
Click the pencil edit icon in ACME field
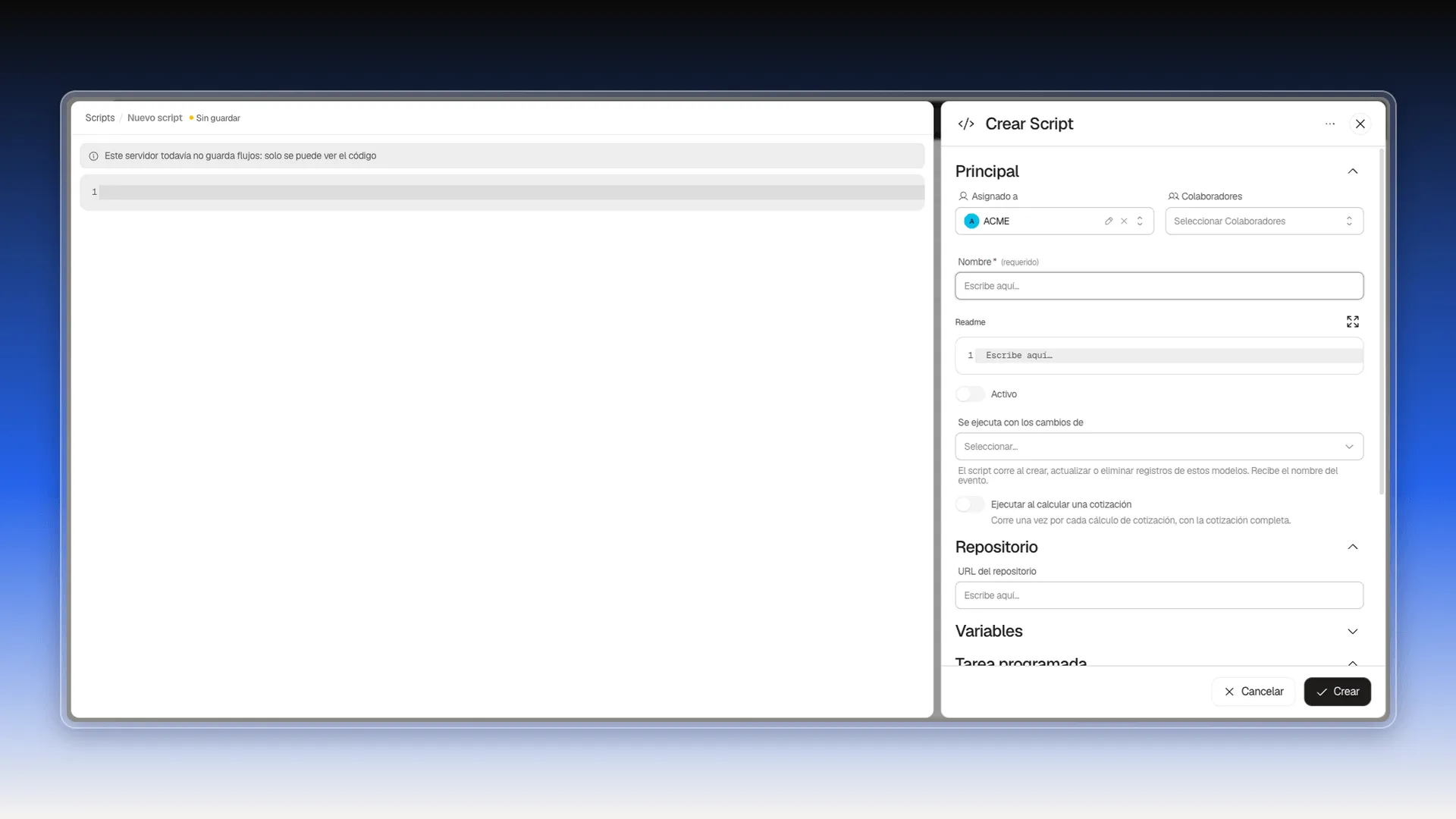[1109, 221]
